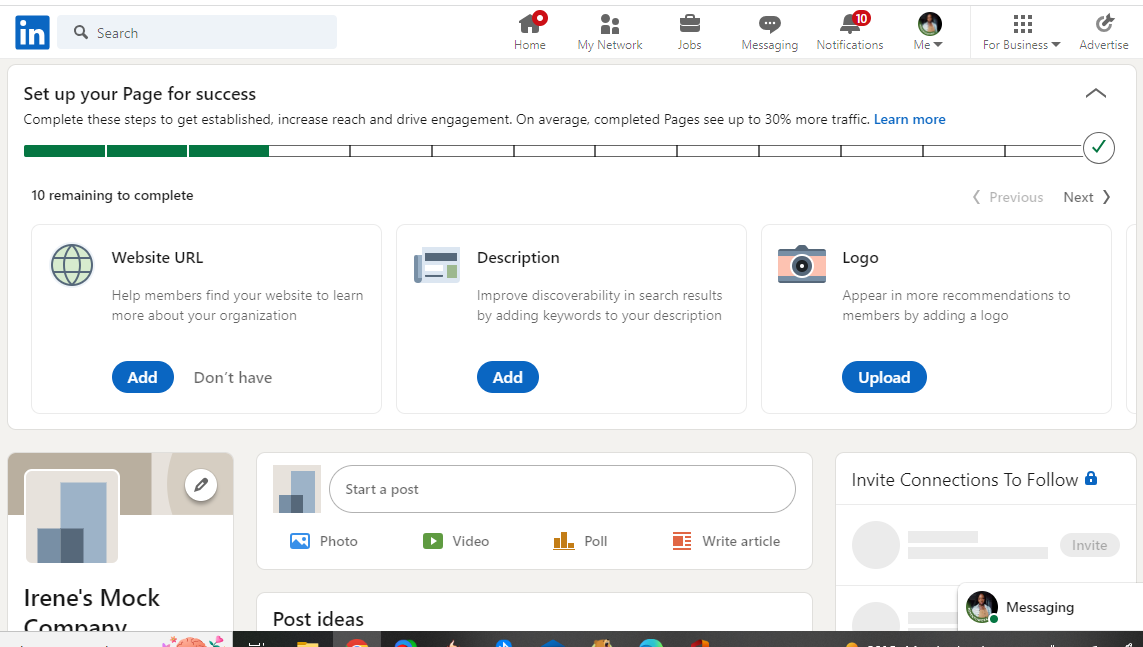The width and height of the screenshot is (1143, 647).
Task: Start creating a Video post
Action: pos(455,541)
